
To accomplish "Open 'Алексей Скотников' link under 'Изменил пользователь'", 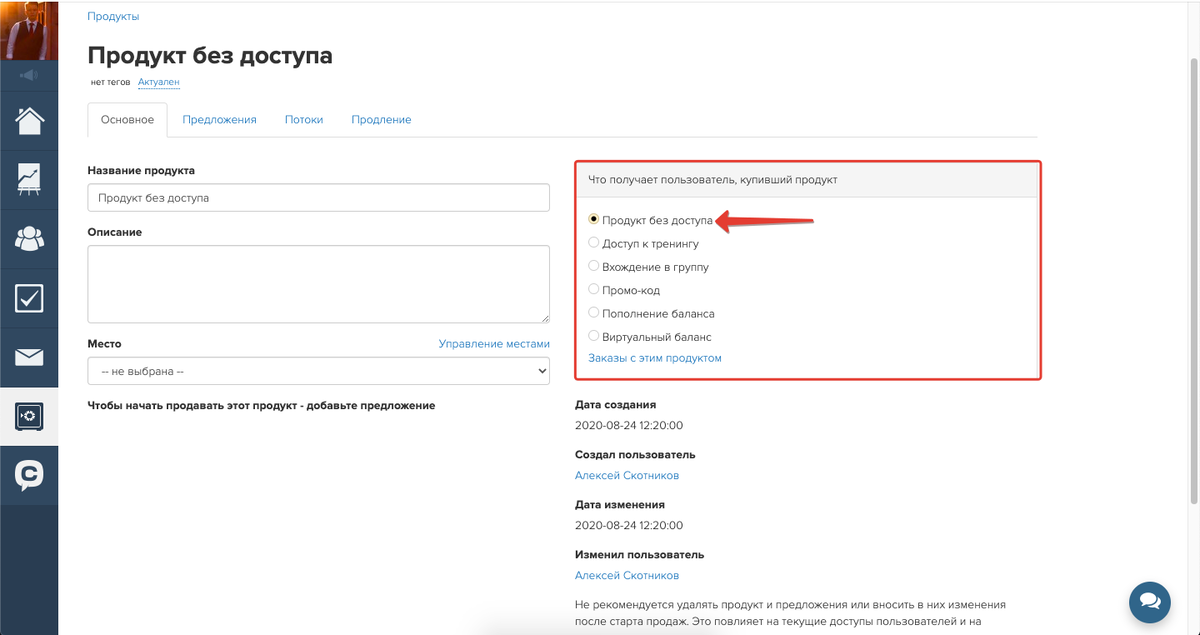I will pos(627,575).
